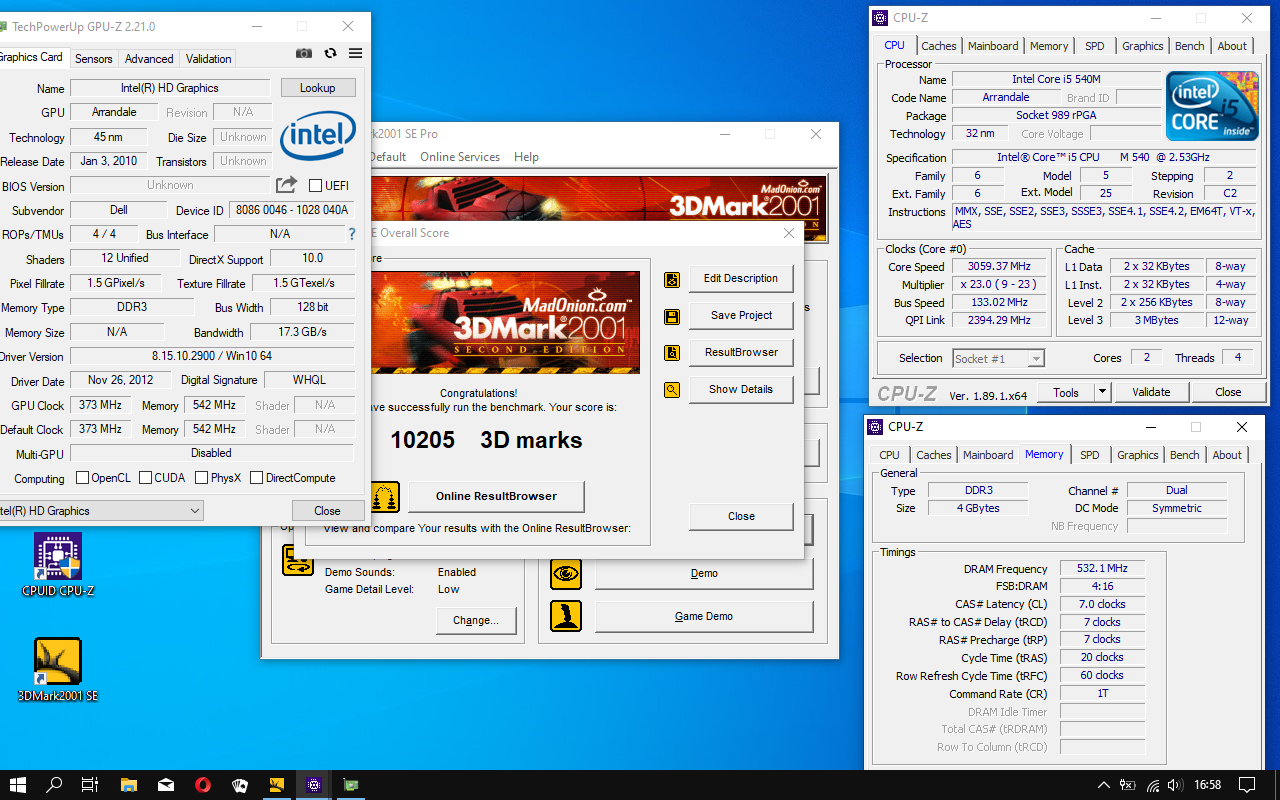Click the Validate button in CPU-Z

coord(1150,392)
